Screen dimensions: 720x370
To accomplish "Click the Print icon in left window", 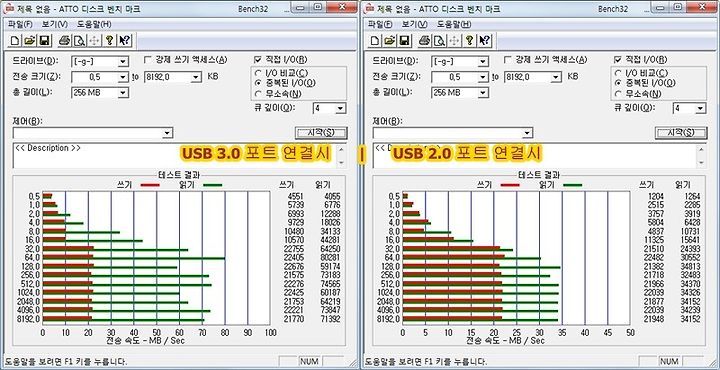I will (65, 40).
